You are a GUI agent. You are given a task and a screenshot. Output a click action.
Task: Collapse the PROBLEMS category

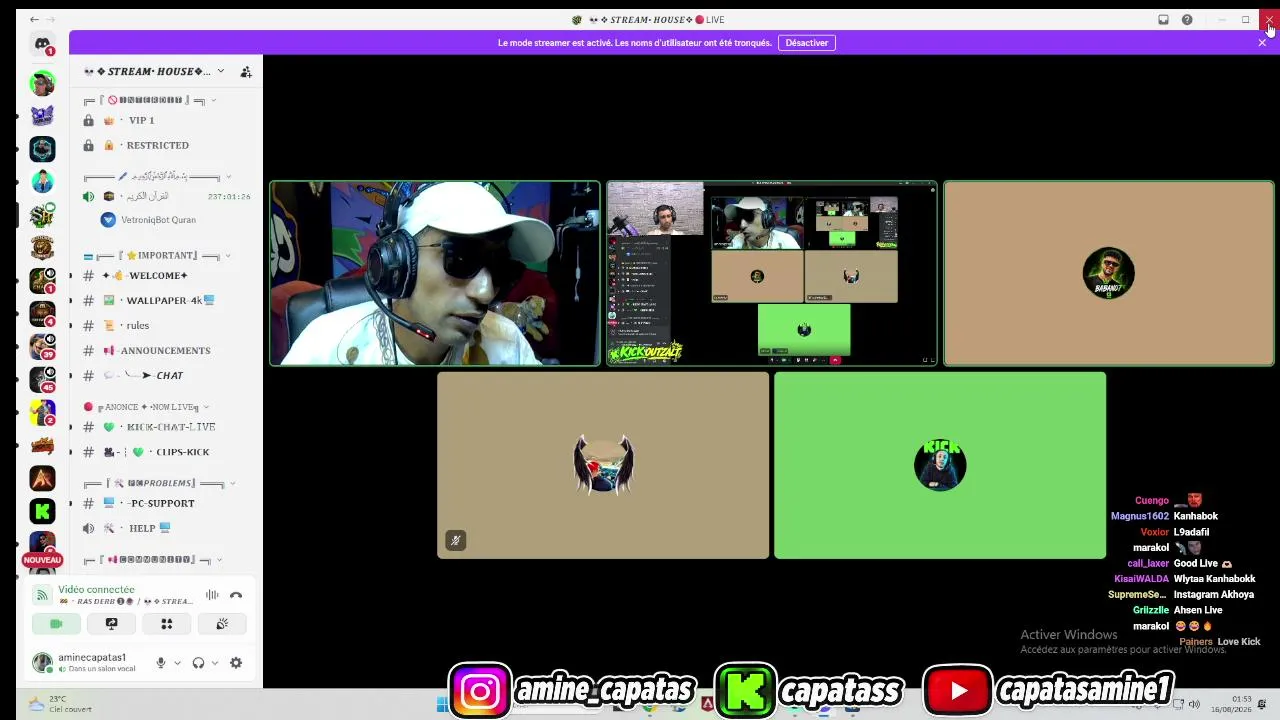click(x=160, y=483)
